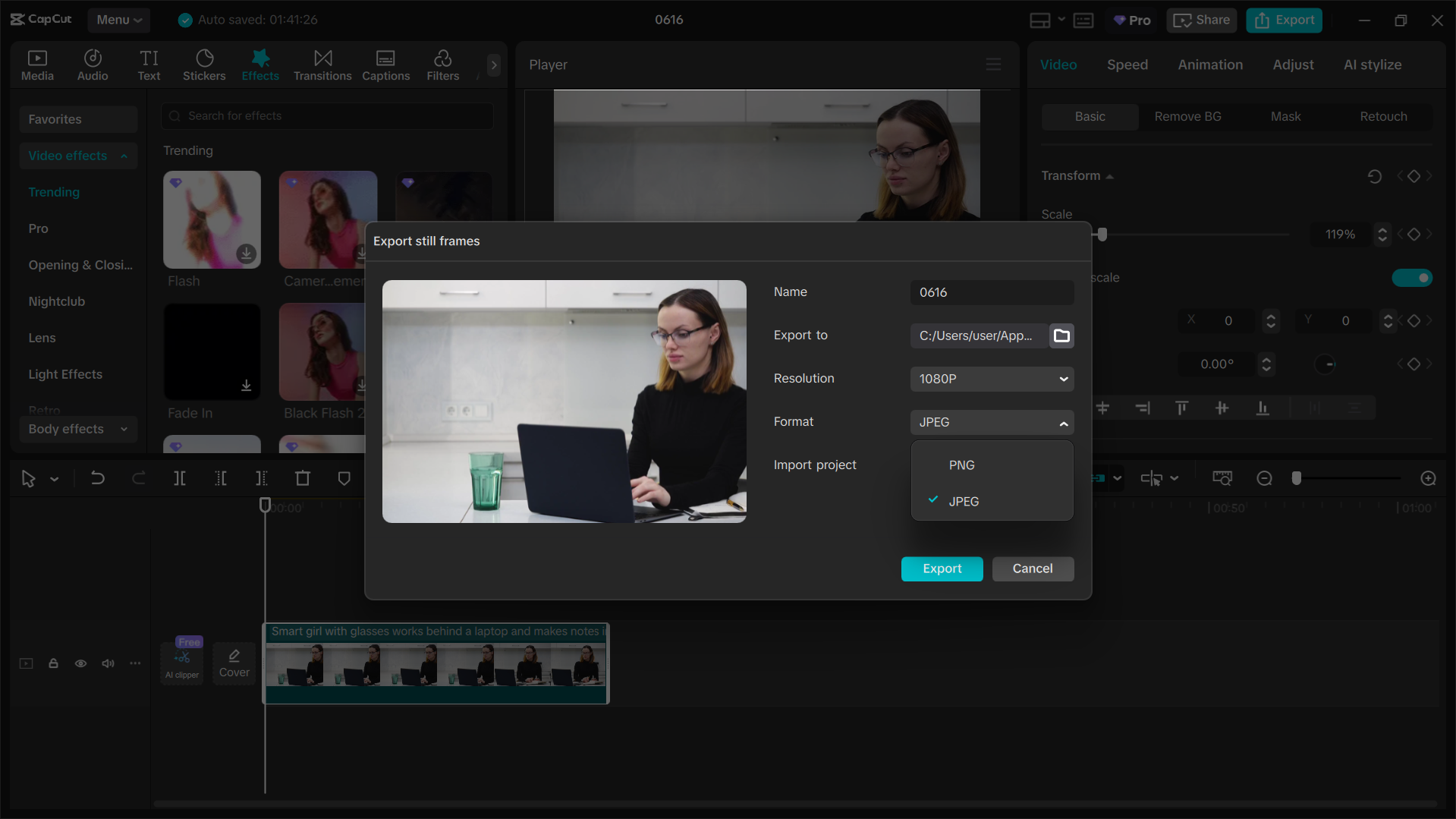Switch to the Speed tab
Screen dimensions: 1456x819
click(1127, 65)
